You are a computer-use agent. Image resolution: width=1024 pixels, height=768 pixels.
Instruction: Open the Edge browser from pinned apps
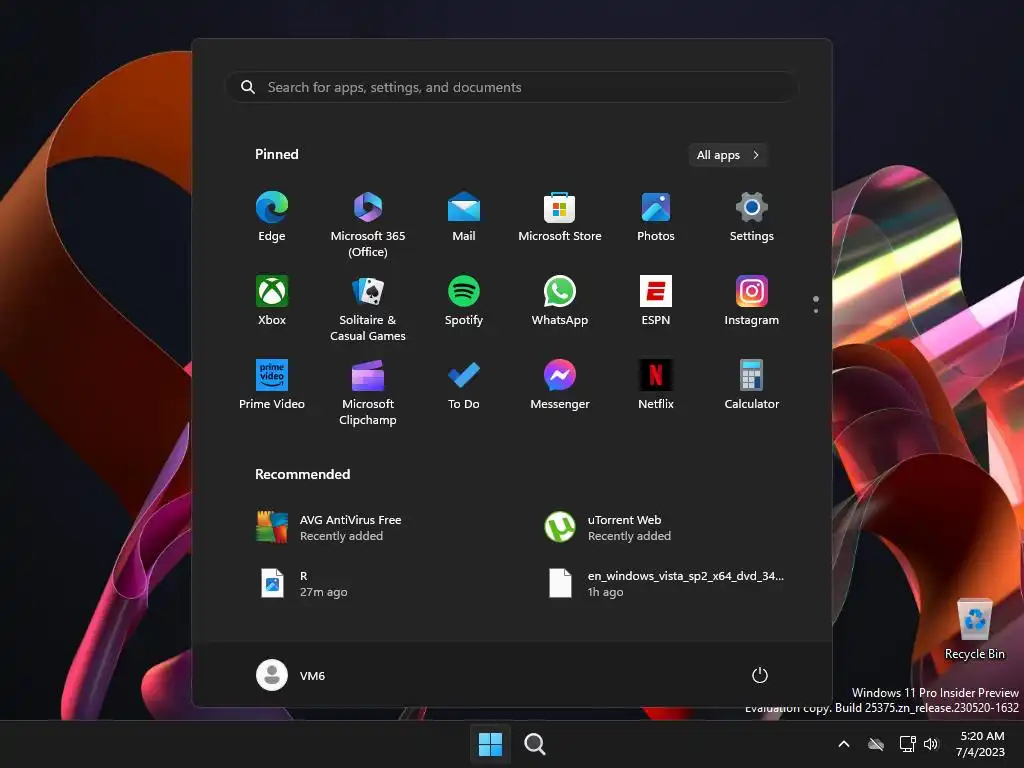pyautogui.click(x=272, y=217)
